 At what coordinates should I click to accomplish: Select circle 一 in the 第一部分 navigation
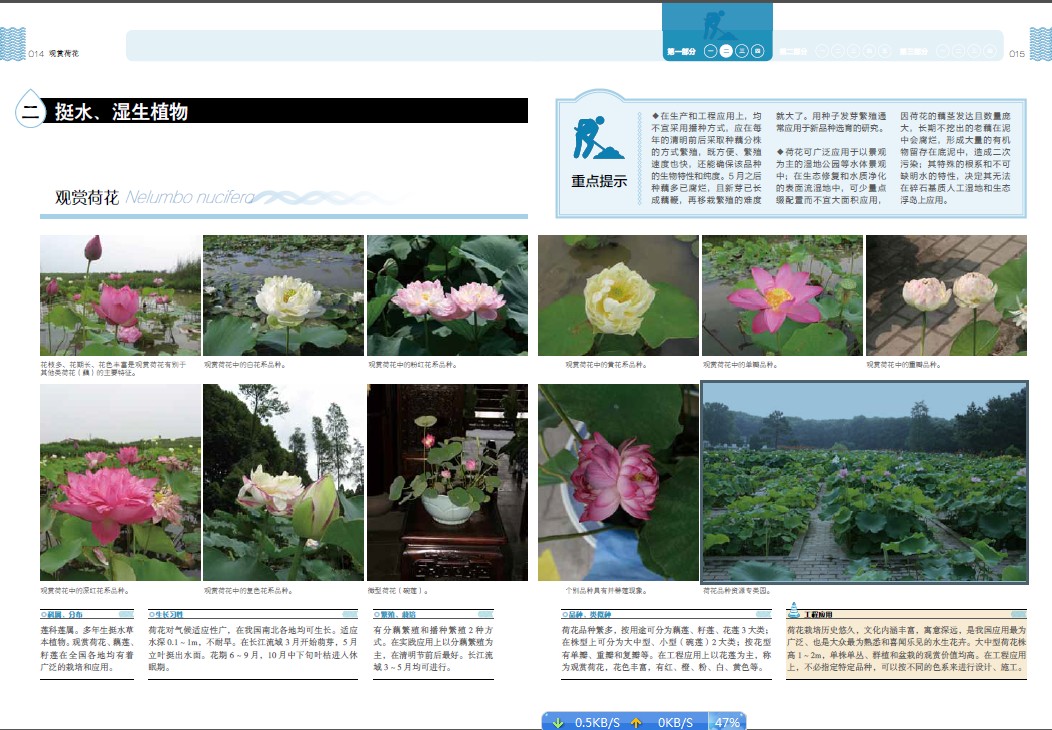[x=710, y=50]
